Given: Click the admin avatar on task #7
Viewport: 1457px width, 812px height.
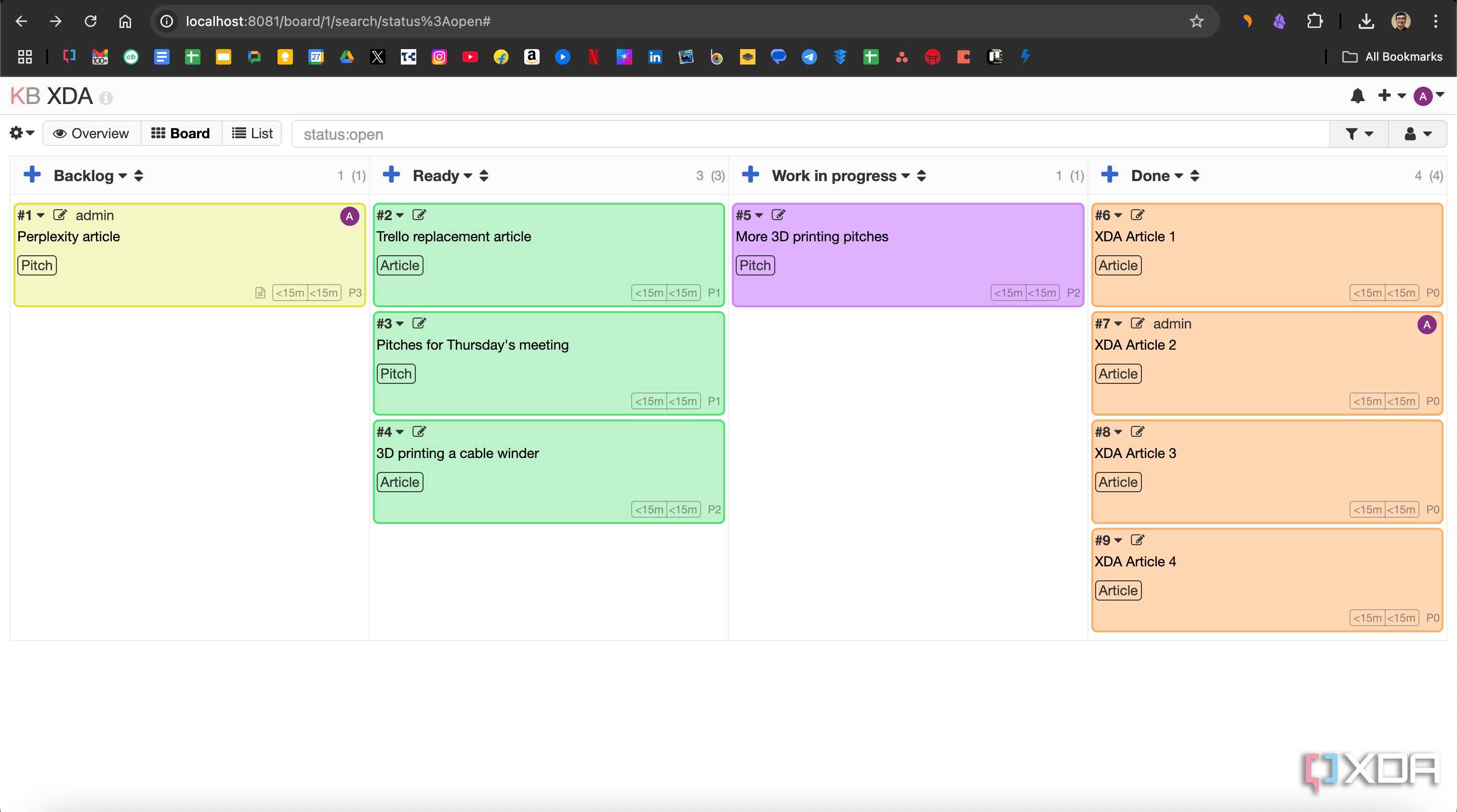Looking at the screenshot, I should [x=1427, y=325].
